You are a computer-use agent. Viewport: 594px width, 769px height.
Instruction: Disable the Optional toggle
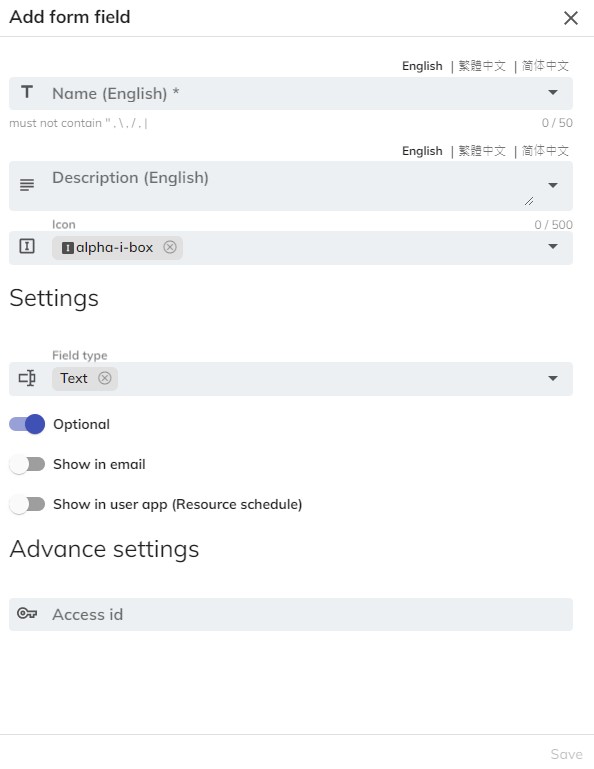[x=27, y=424]
